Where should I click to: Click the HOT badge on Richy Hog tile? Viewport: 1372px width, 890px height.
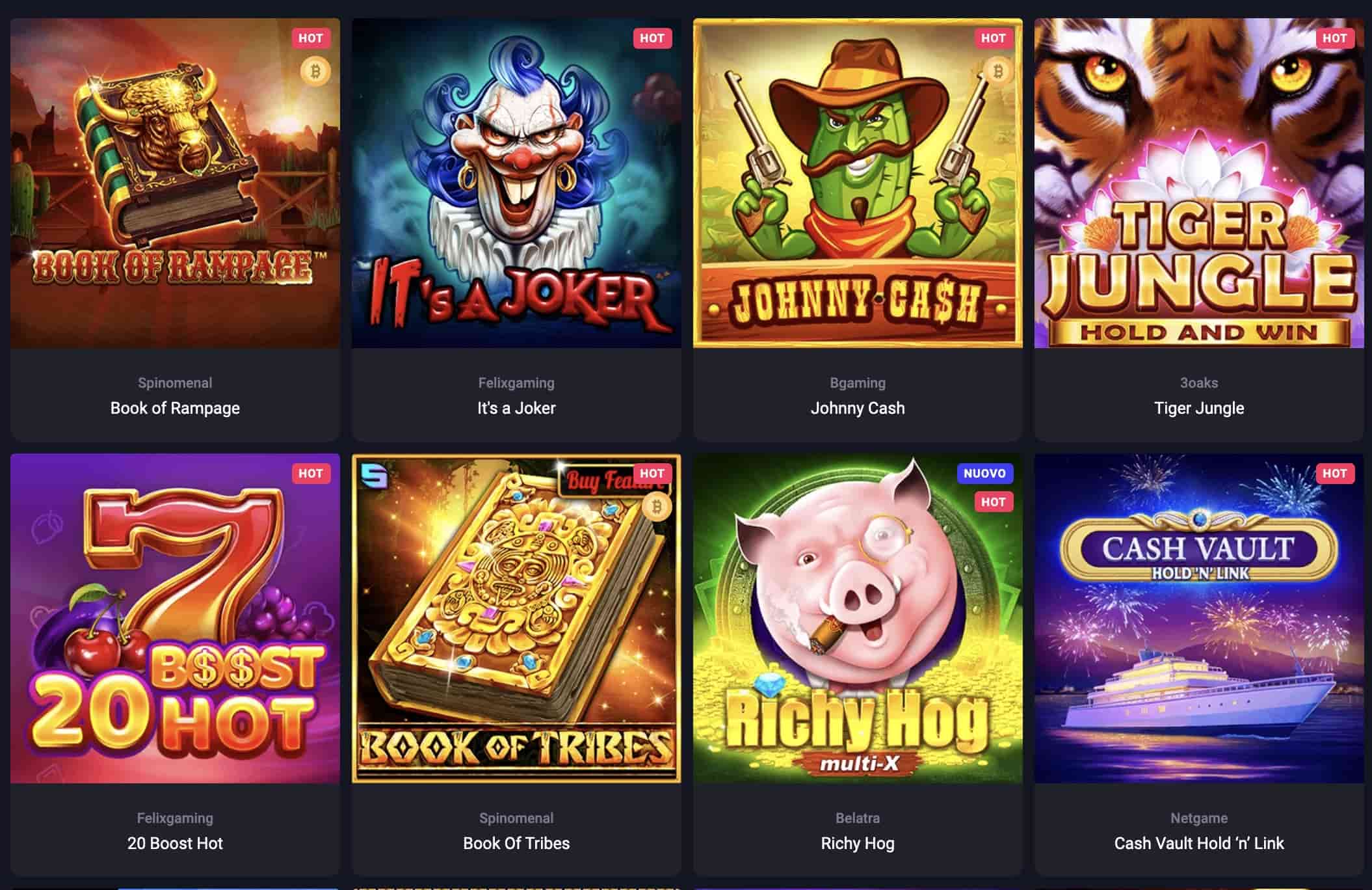tap(994, 502)
